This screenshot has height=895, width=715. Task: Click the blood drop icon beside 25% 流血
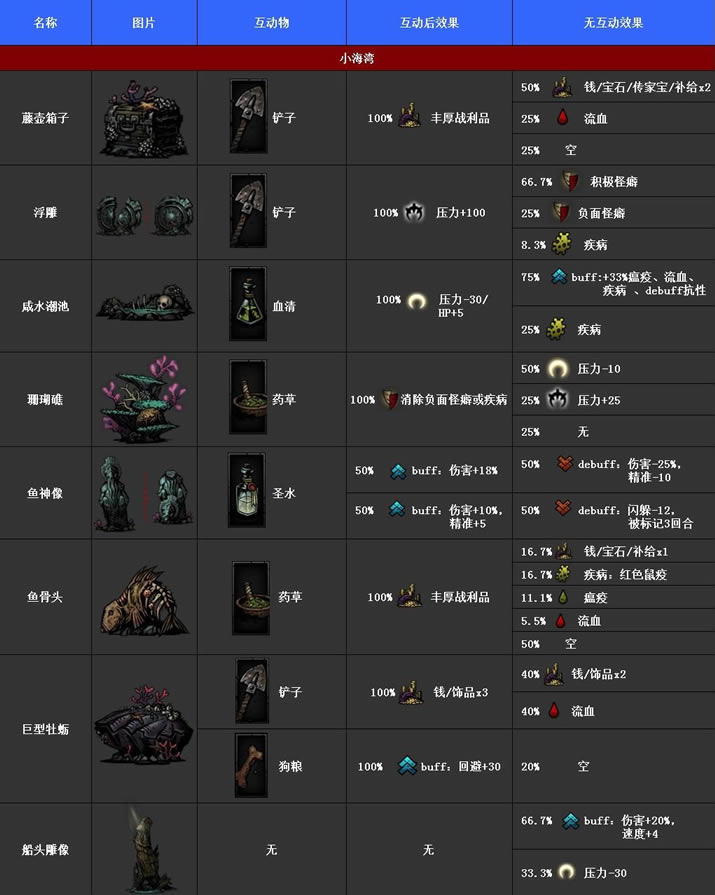click(563, 118)
